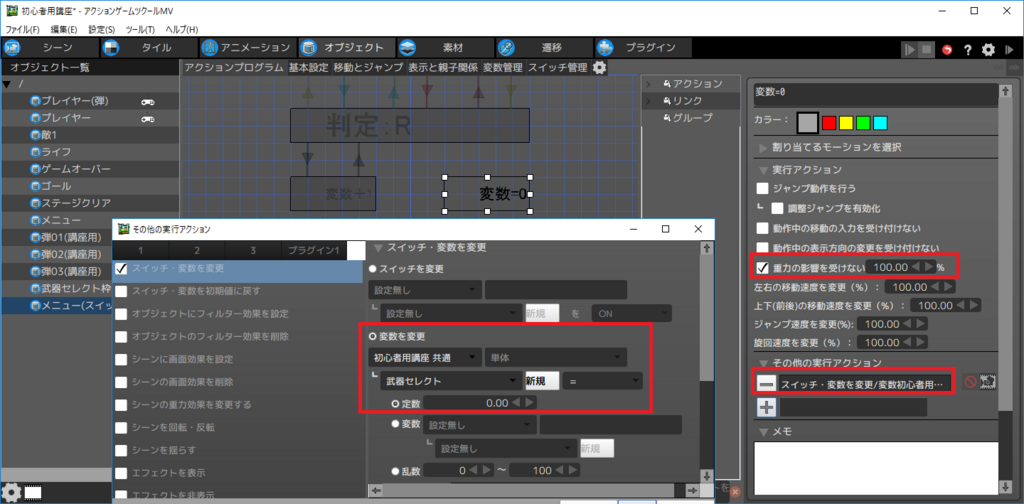Expand 割り当てるモーションを選択 section

click(x=763, y=148)
